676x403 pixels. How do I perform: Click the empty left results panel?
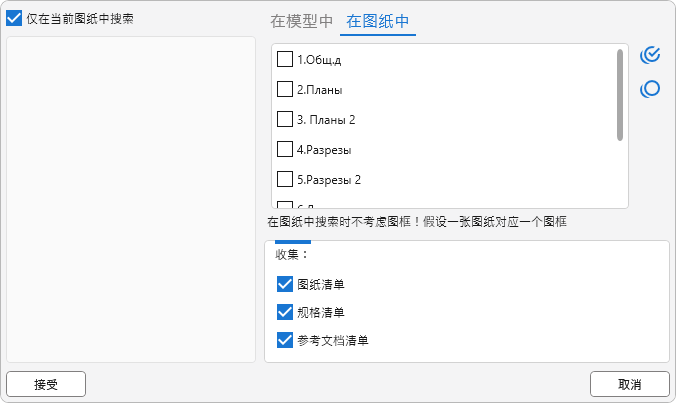click(x=131, y=199)
